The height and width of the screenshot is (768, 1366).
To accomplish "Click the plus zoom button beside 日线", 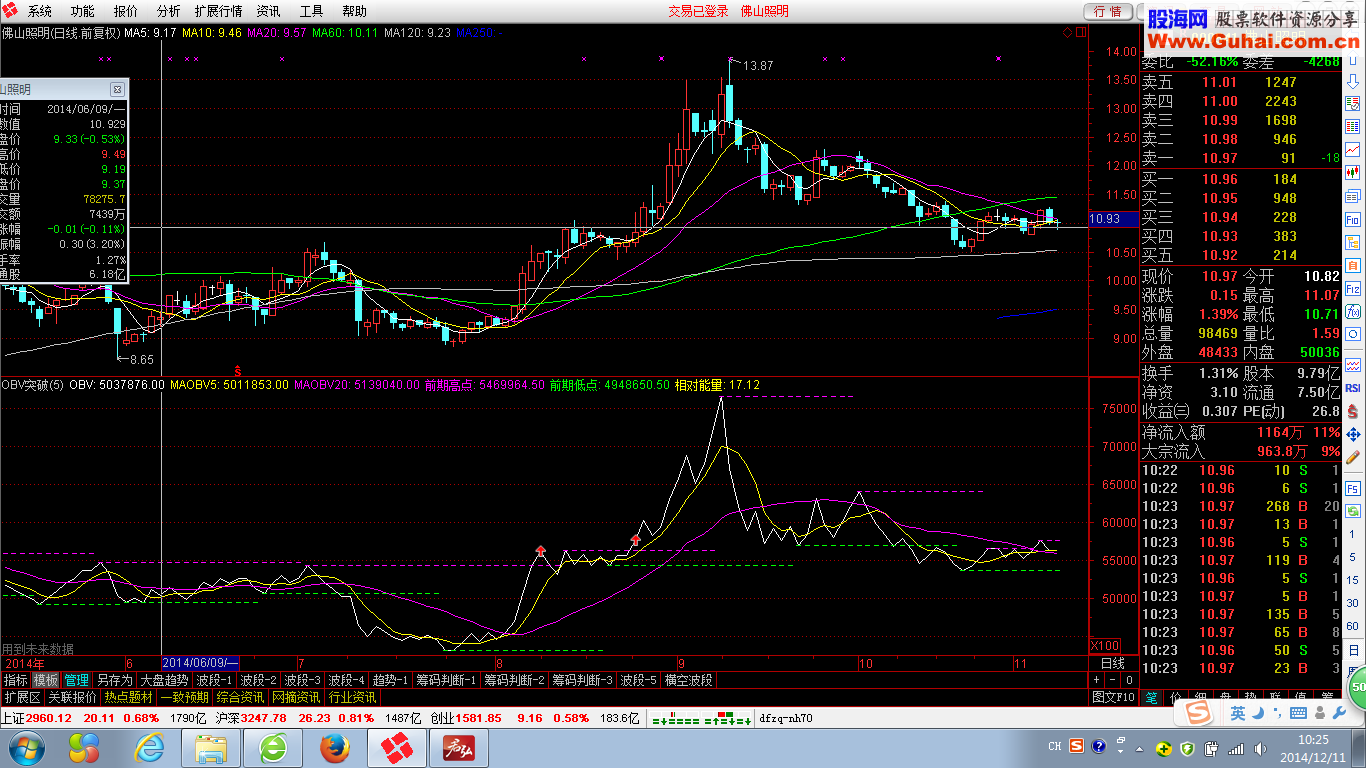I will click(x=1098, y=680).
